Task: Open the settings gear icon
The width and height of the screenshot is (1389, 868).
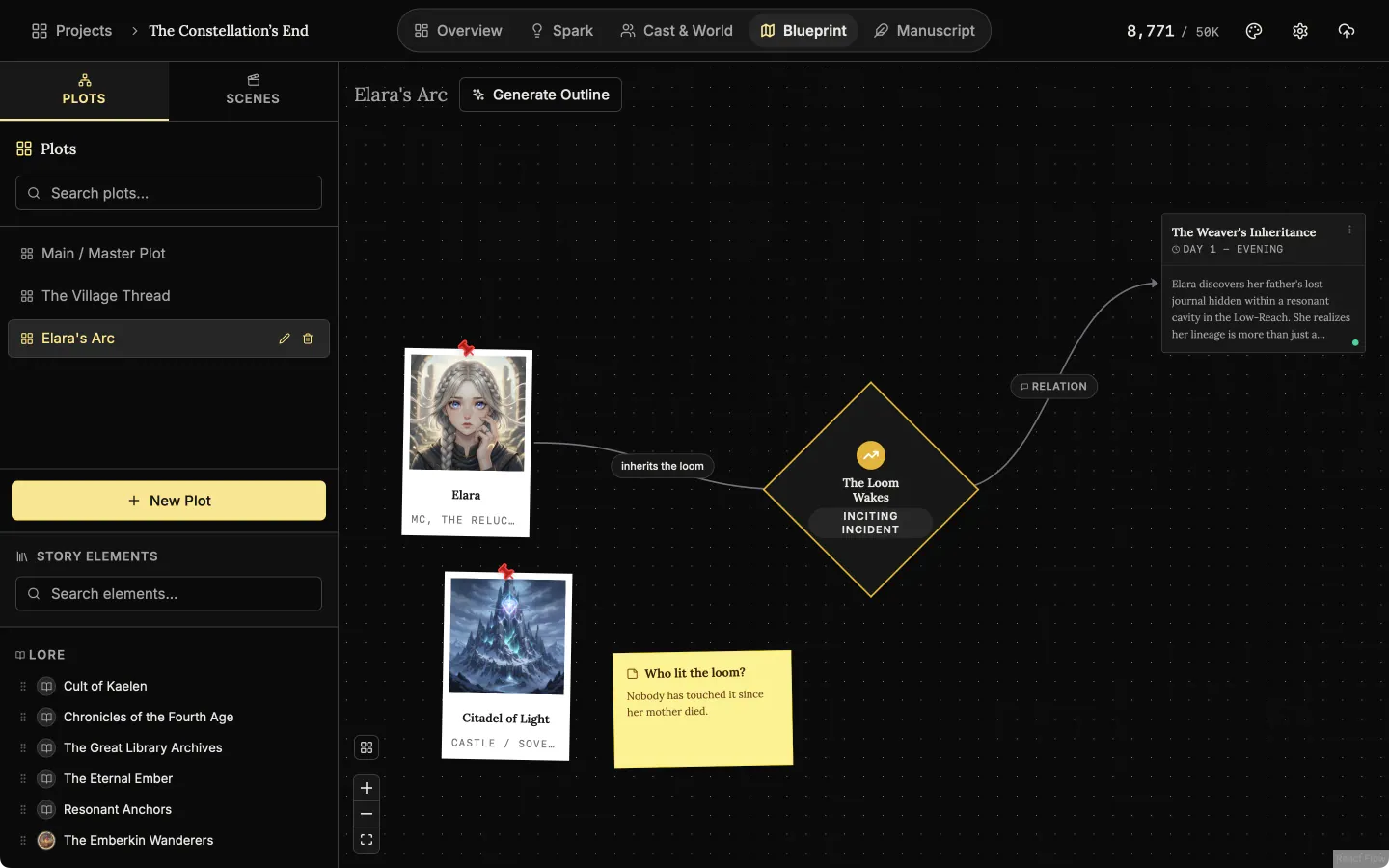Action: [x=1300, y=31]
